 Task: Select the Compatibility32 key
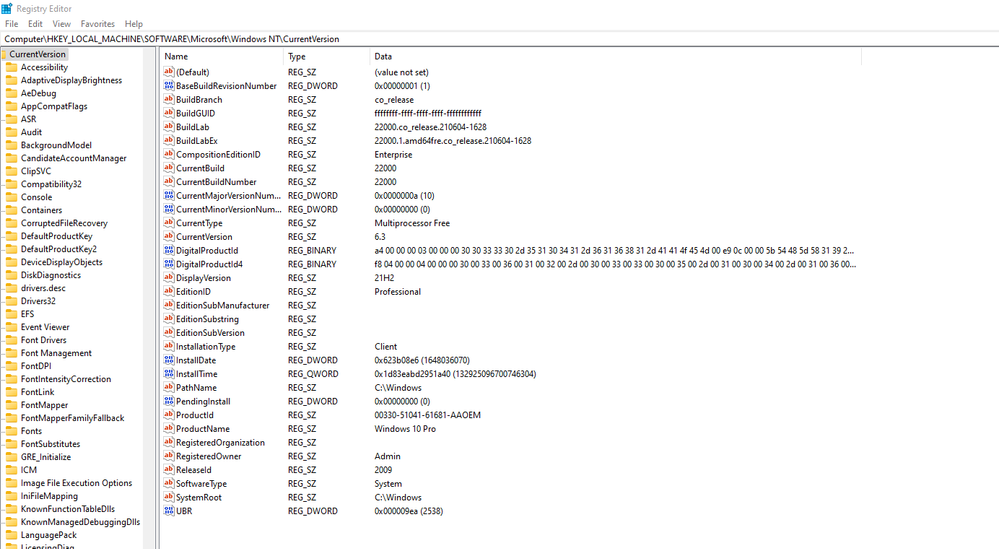pyautogui.click(x=51, y=184)
